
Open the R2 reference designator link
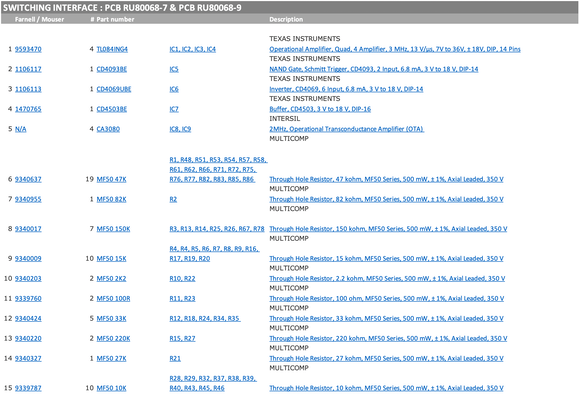tap(173, 199)
